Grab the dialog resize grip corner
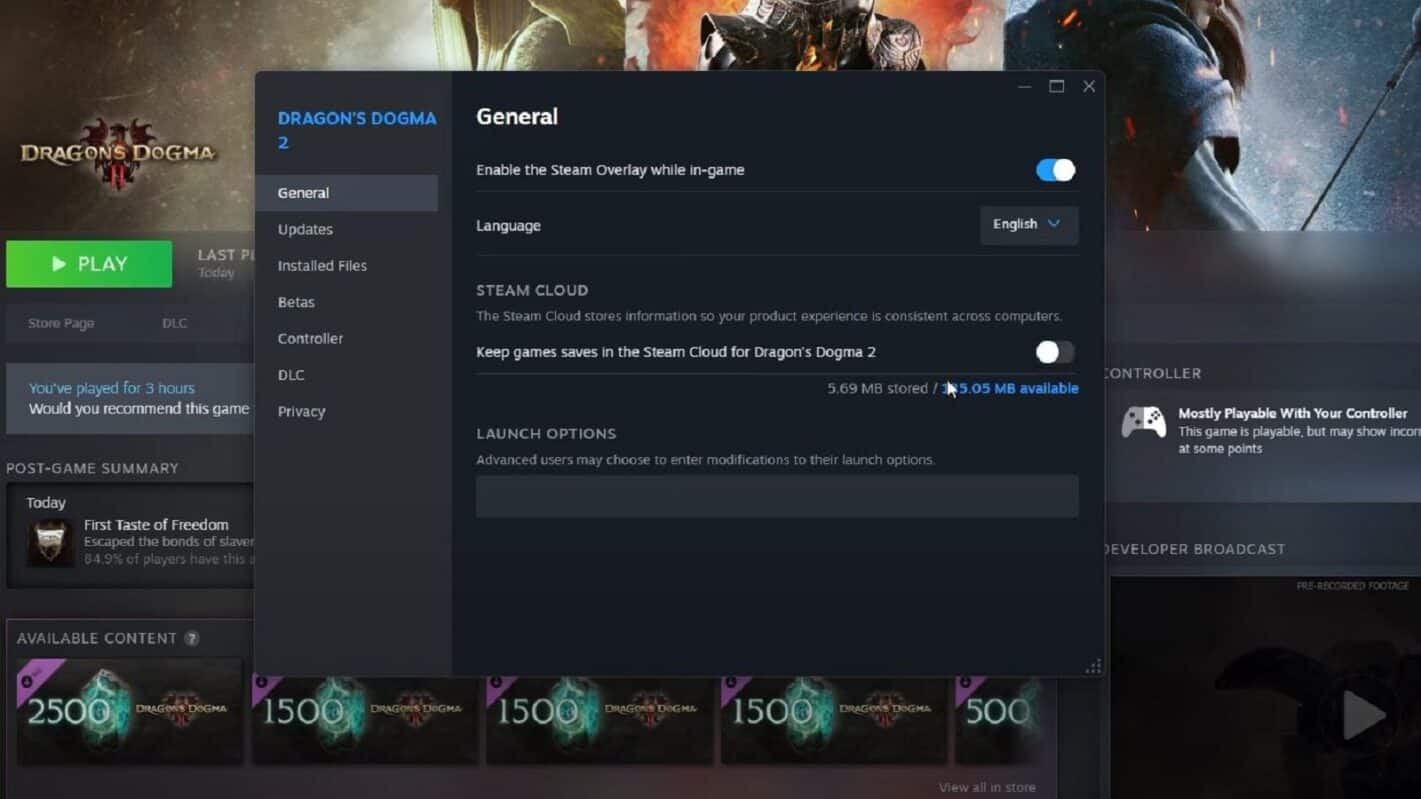This screenshot has height=799, width=1421. 1093,666
